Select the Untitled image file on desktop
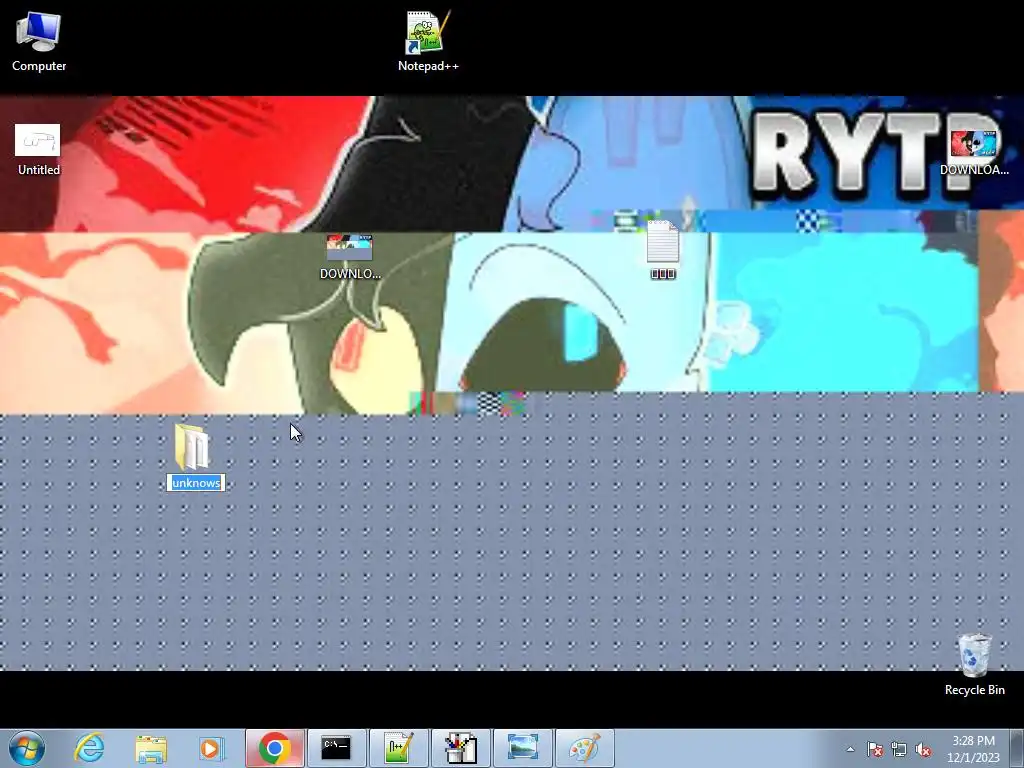The image size is (1024, 768). (x=39, y=150)
